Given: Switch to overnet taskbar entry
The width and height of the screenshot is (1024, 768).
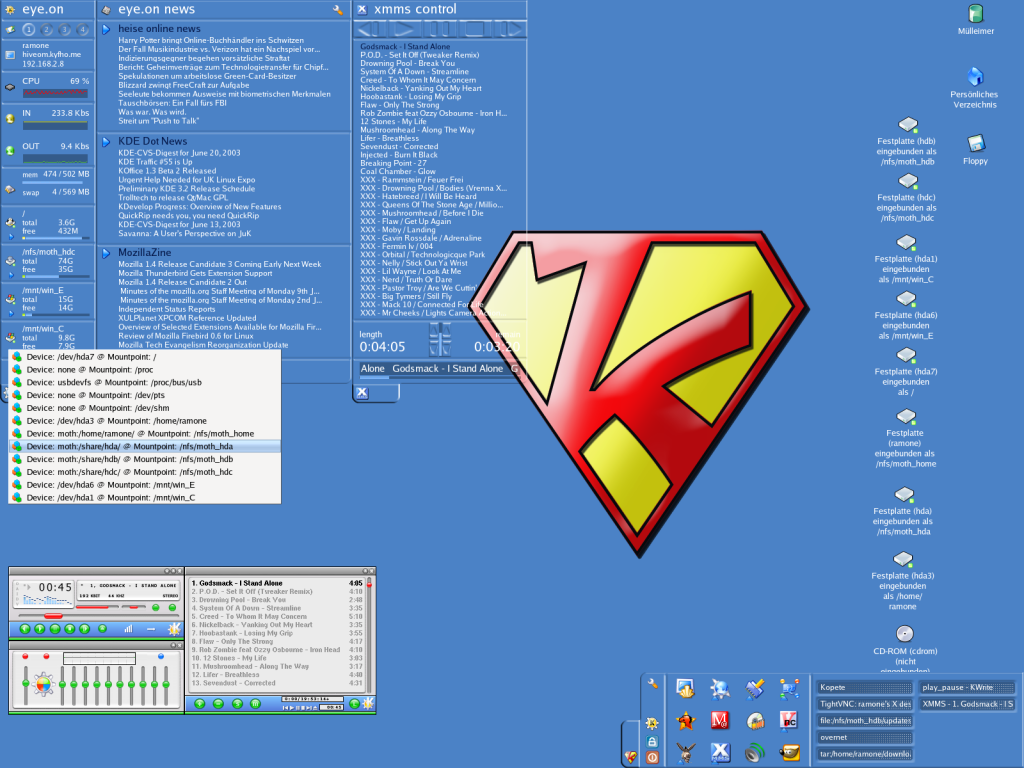Looking at the screenshot, I should click(x=865, y=737).
